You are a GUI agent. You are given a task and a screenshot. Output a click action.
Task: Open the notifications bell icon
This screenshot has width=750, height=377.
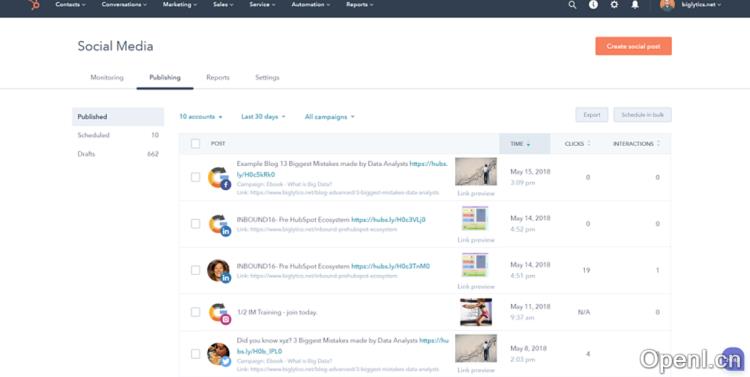pos(635,5)
